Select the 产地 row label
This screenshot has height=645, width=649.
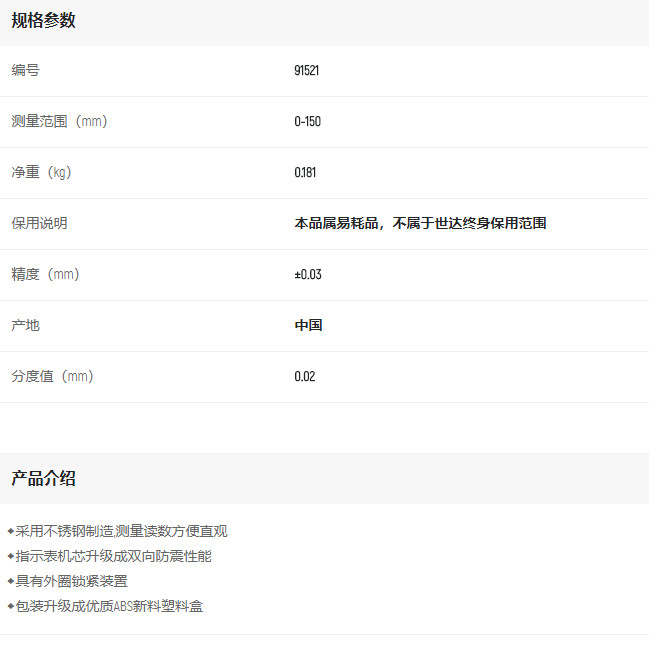26,325
